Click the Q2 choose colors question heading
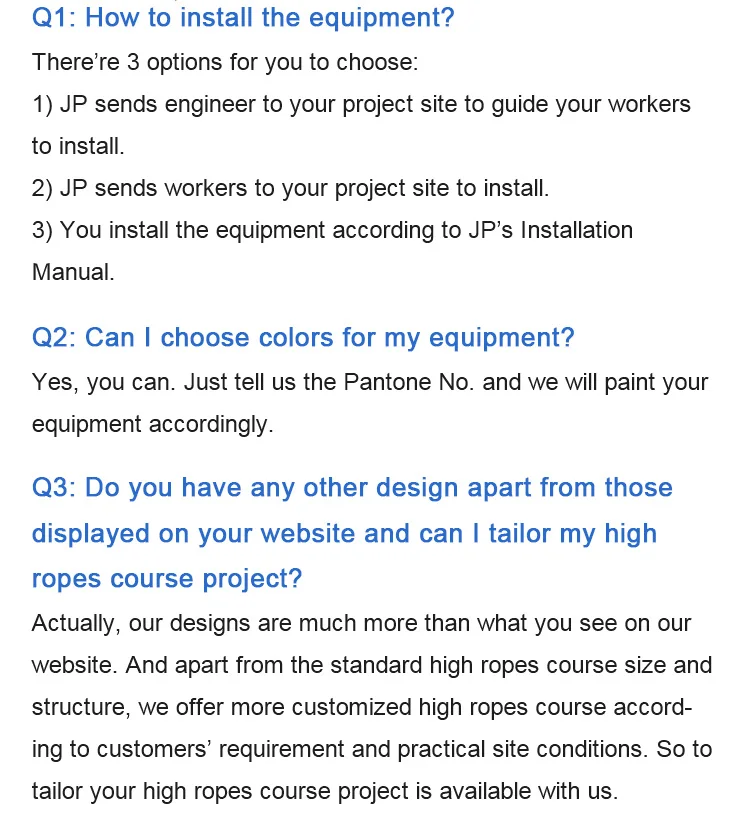750x829 pixels. point(303,338)
